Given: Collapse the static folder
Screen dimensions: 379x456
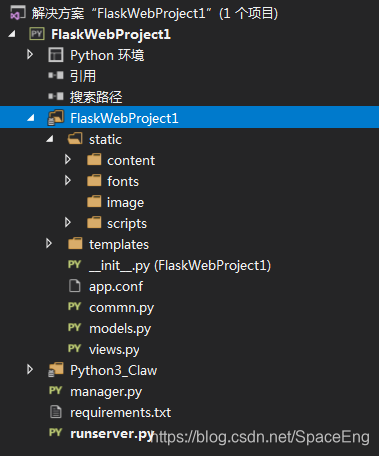Looking at the screenshot, I should (50, 139).
